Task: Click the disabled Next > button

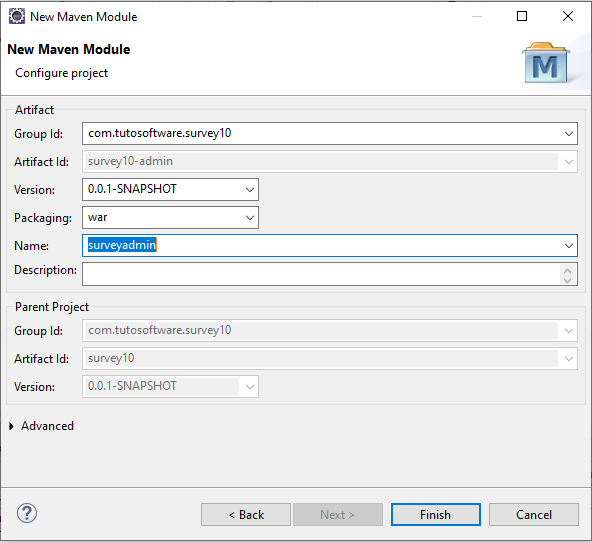Action: (338, 514)
